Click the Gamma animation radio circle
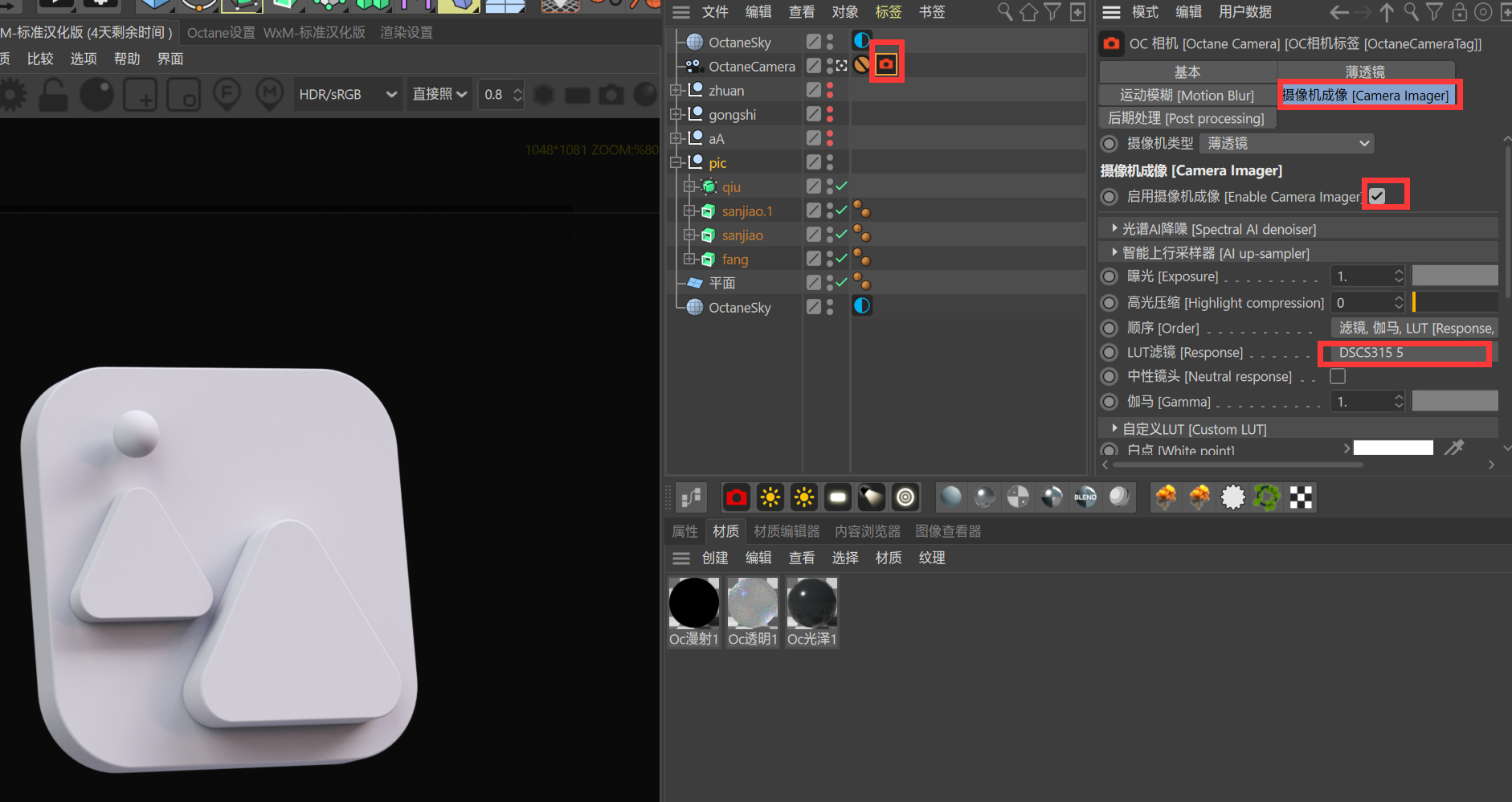This screenshot has height=802, width=1512. [x=1109, y=401]
